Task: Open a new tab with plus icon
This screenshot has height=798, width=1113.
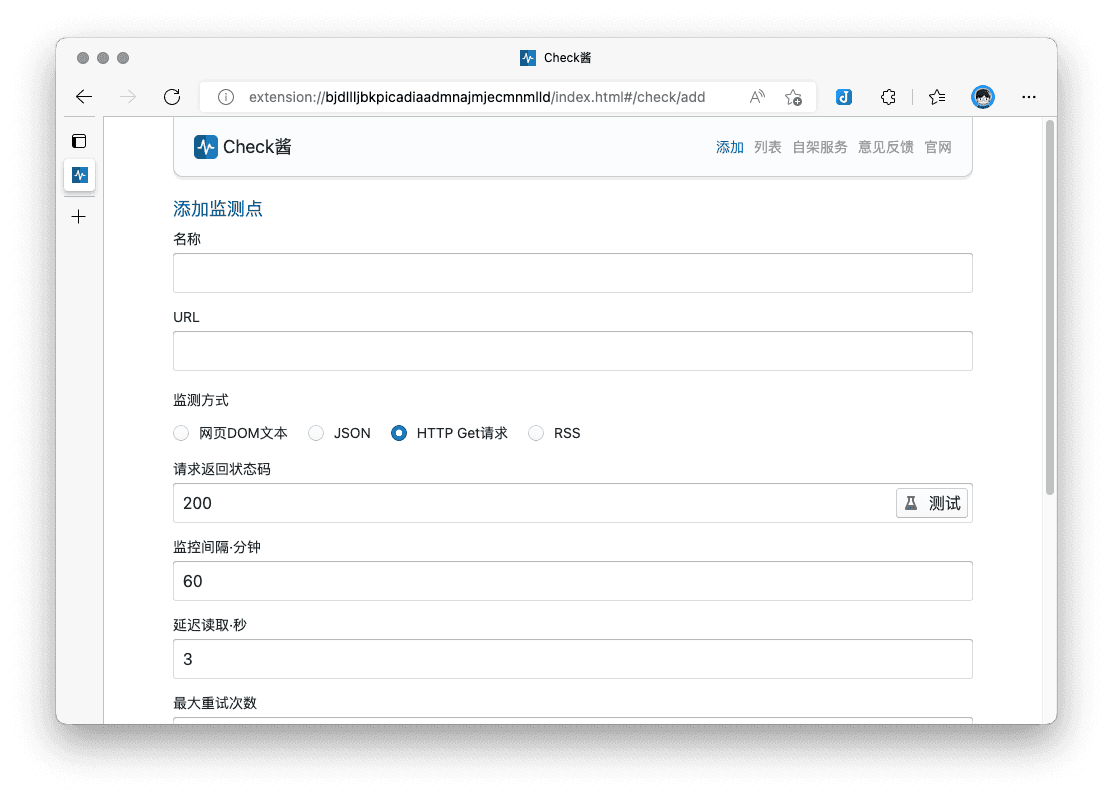Action: tap(80, 217)
